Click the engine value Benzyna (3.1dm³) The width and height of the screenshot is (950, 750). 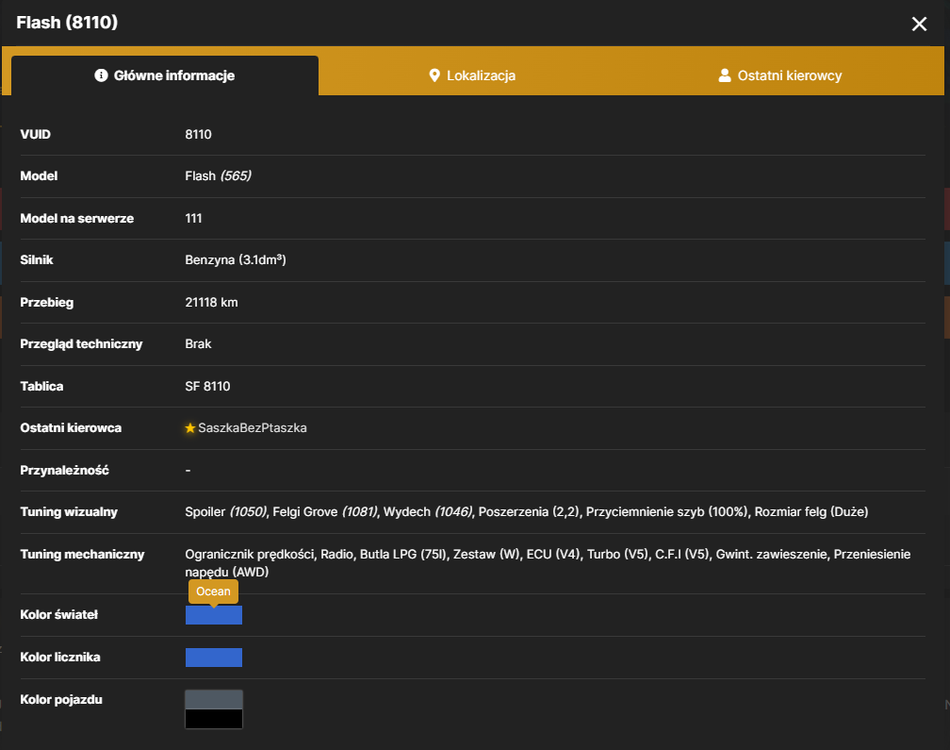pos(236,260)
